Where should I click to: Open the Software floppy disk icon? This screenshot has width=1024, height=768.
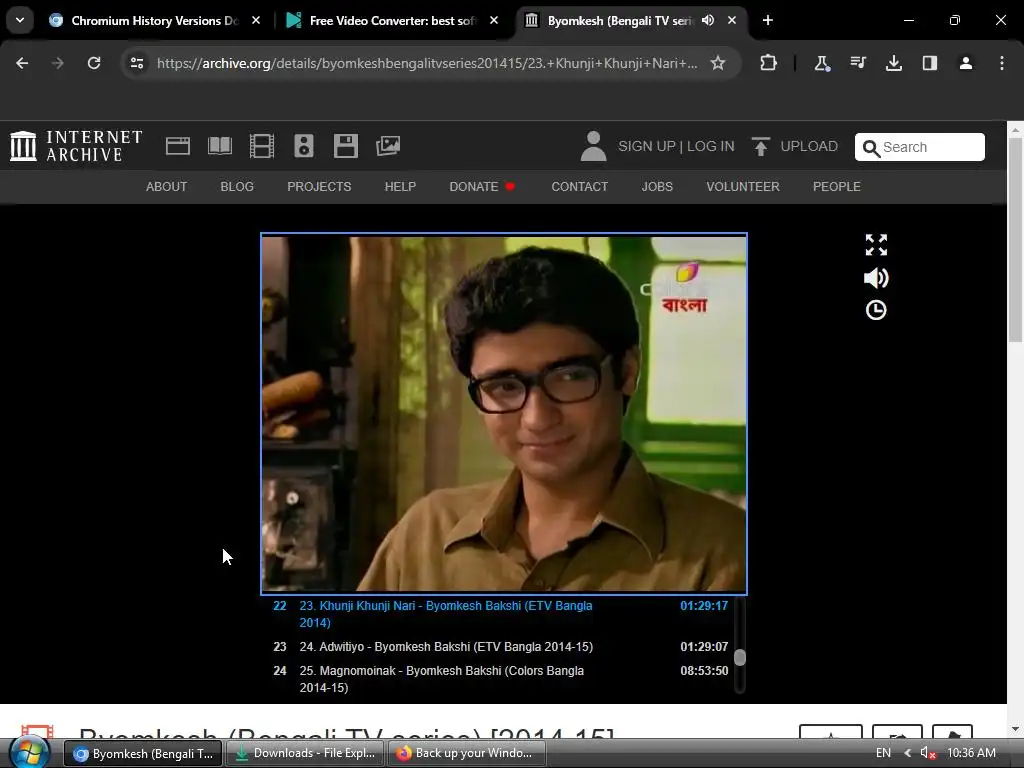pyautogui.click(x=345, y=146)
